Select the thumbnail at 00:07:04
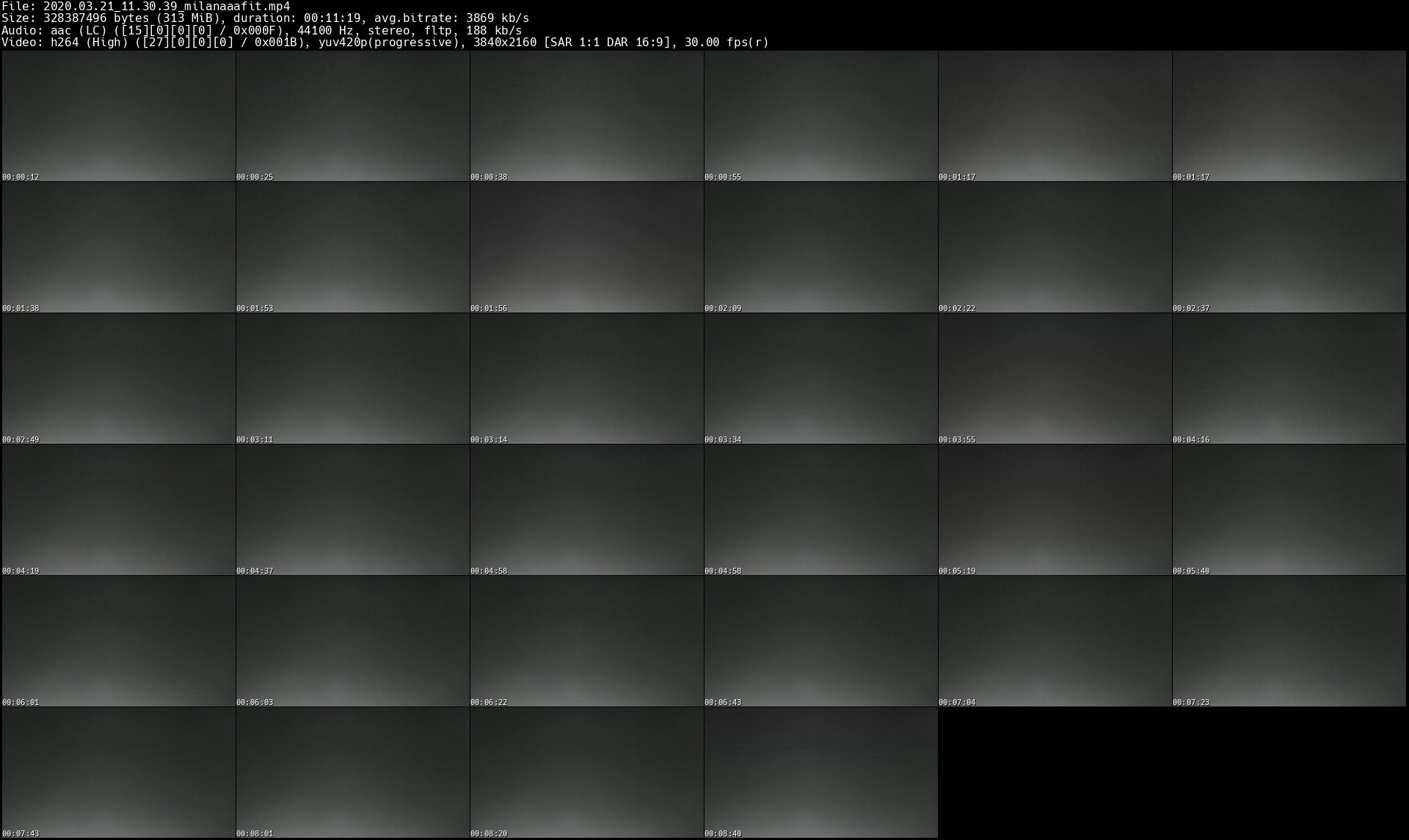 pyautogui.click(x=1055, y=641)
